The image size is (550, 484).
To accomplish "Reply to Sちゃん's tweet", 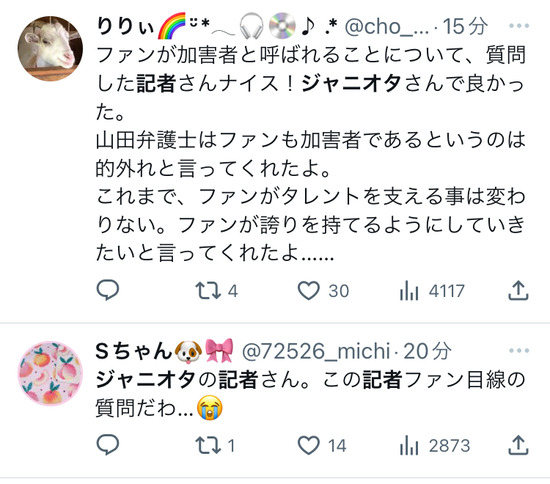I will tap(108, 445).
